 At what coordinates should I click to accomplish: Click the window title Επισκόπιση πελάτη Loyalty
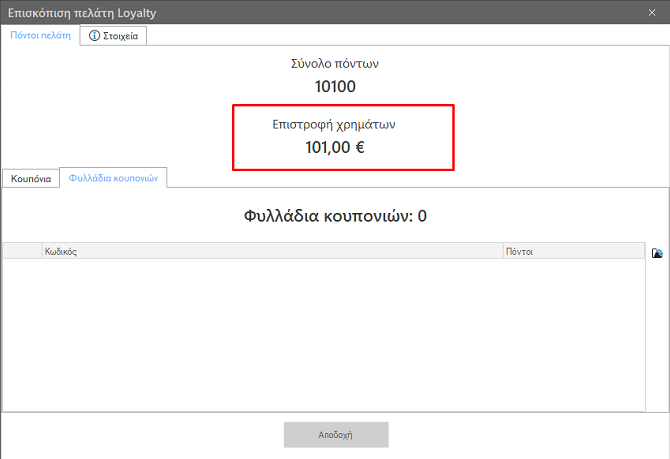[82, 13]
